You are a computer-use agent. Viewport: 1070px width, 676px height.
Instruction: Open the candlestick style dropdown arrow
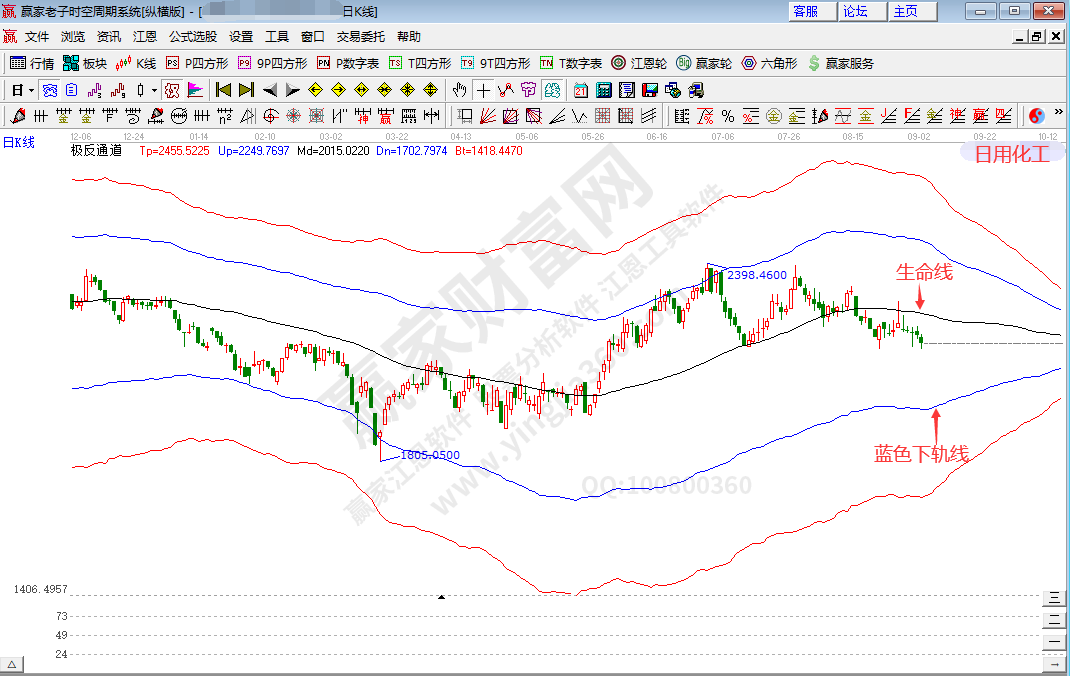[x=153, y=89]
